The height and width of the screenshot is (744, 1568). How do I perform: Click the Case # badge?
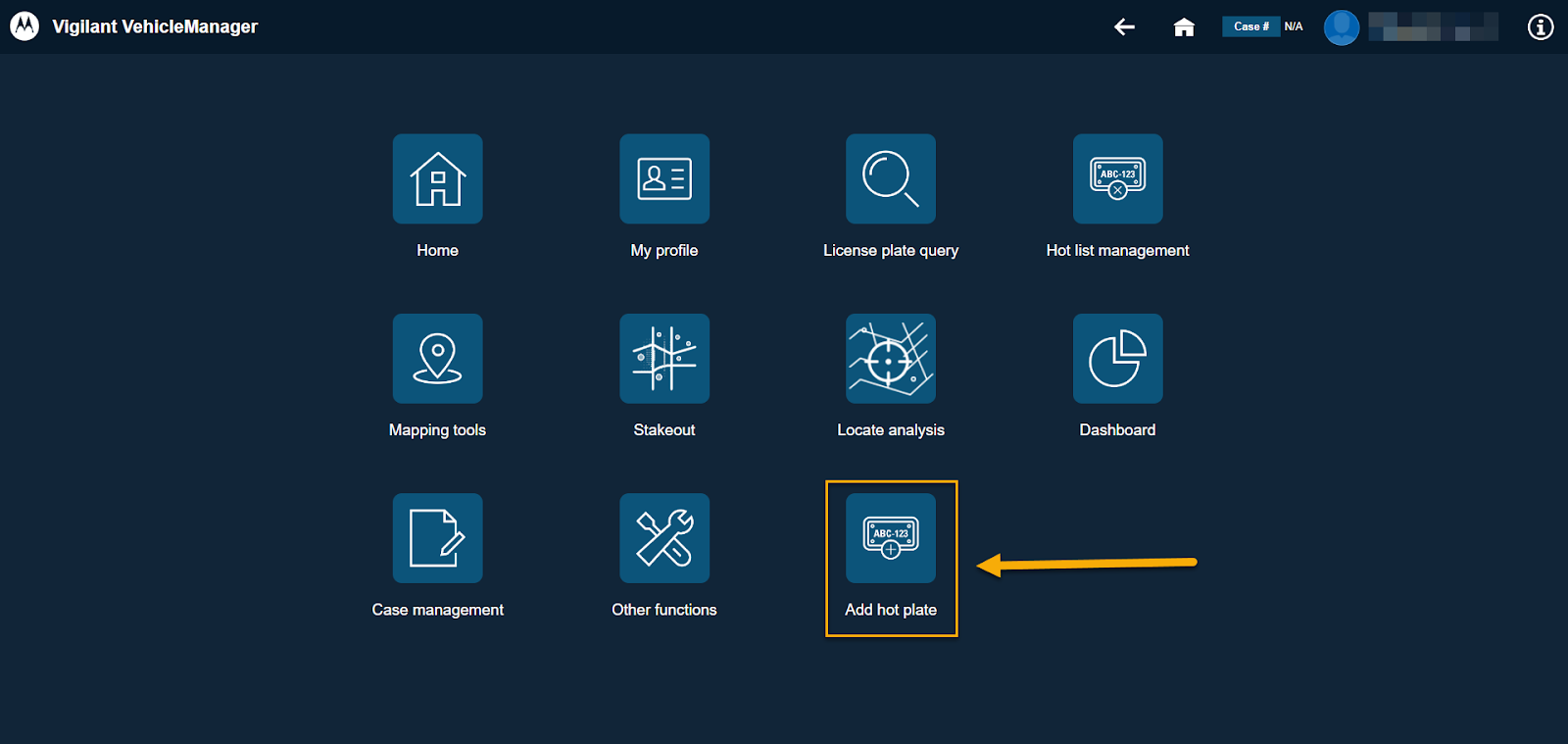tap(1250, 26)
